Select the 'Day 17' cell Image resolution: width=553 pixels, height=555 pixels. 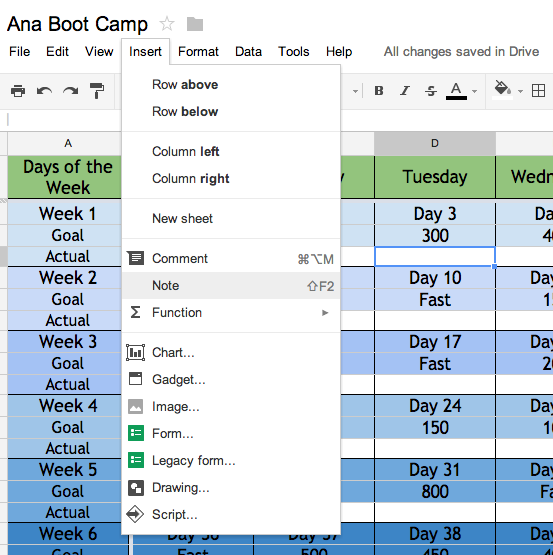(x=435, y=342)
